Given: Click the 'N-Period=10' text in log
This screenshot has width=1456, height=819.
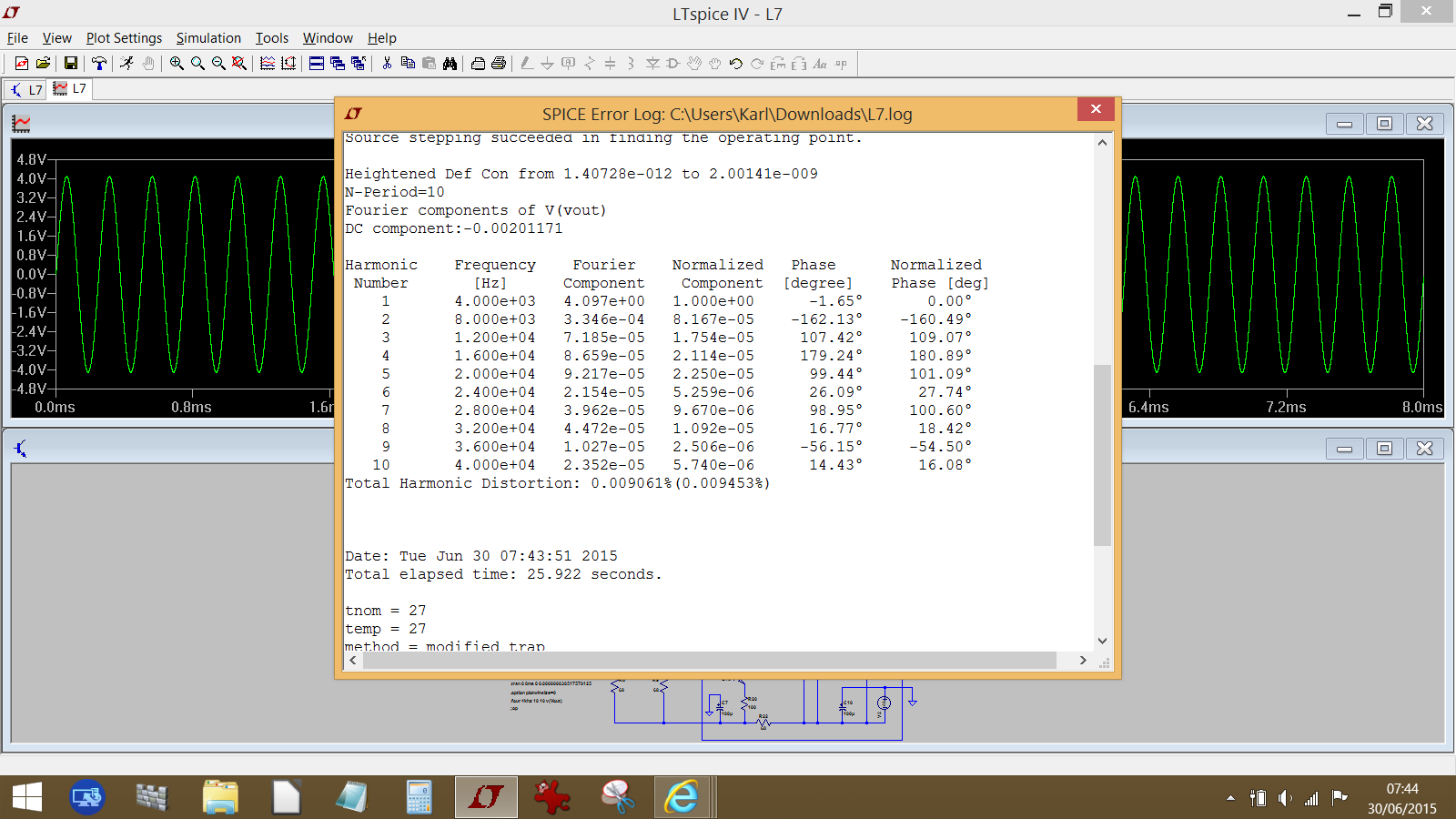Looking at the screenshot, I should pyautogui.click(x=394, y=192).
